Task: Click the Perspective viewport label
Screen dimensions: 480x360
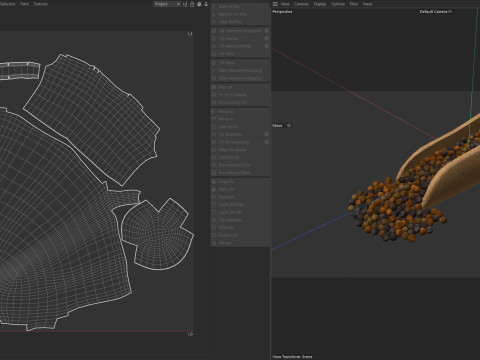Action: [x=282, y=12]
